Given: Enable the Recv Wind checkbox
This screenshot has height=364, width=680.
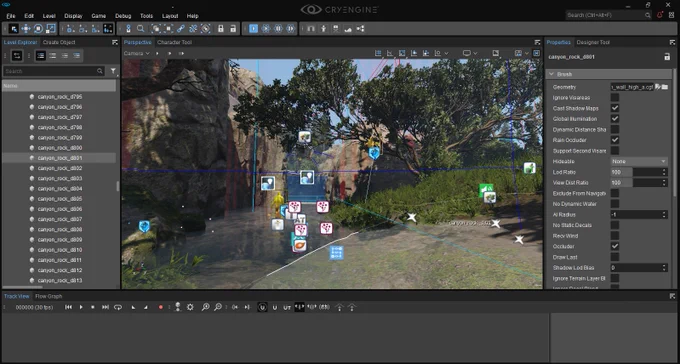Looking at the screenshot, I should tap(615, 236).
